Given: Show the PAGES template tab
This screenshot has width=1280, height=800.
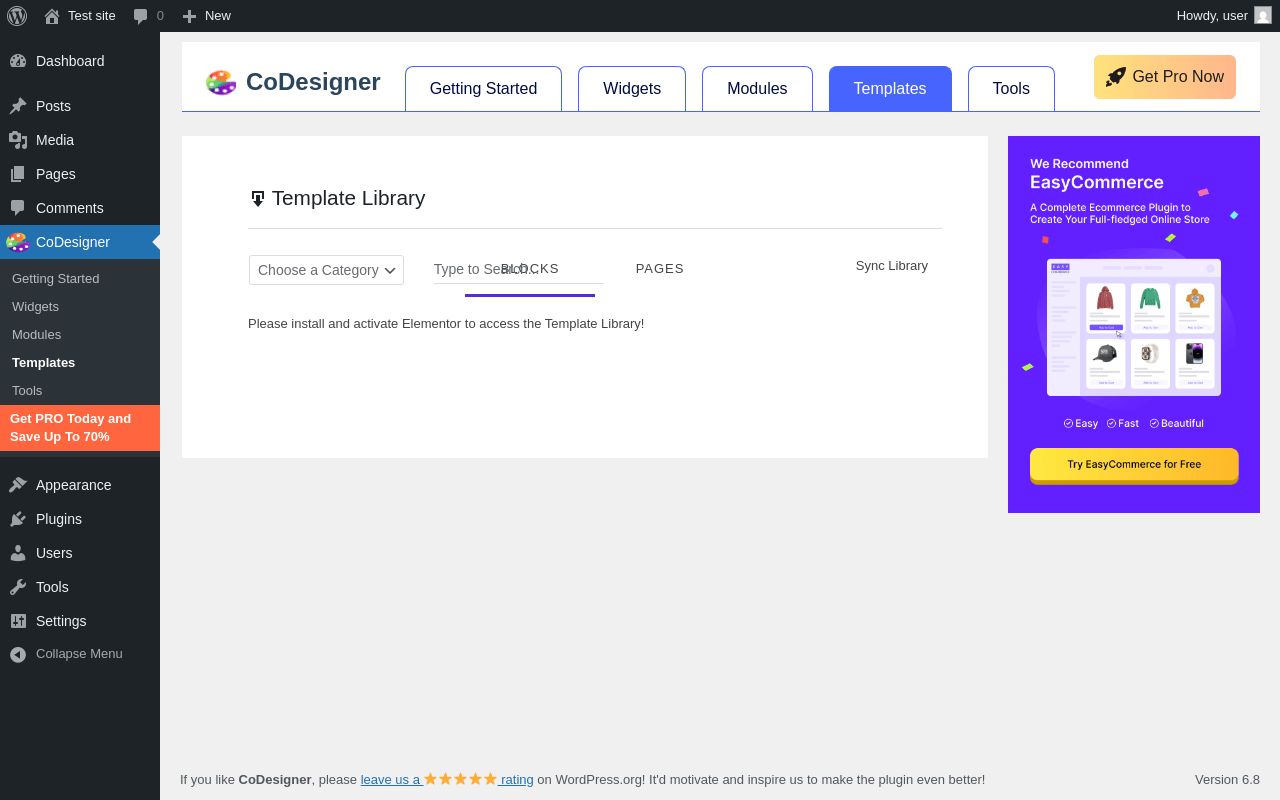Looking at the screenshot, I should (660, 269).
